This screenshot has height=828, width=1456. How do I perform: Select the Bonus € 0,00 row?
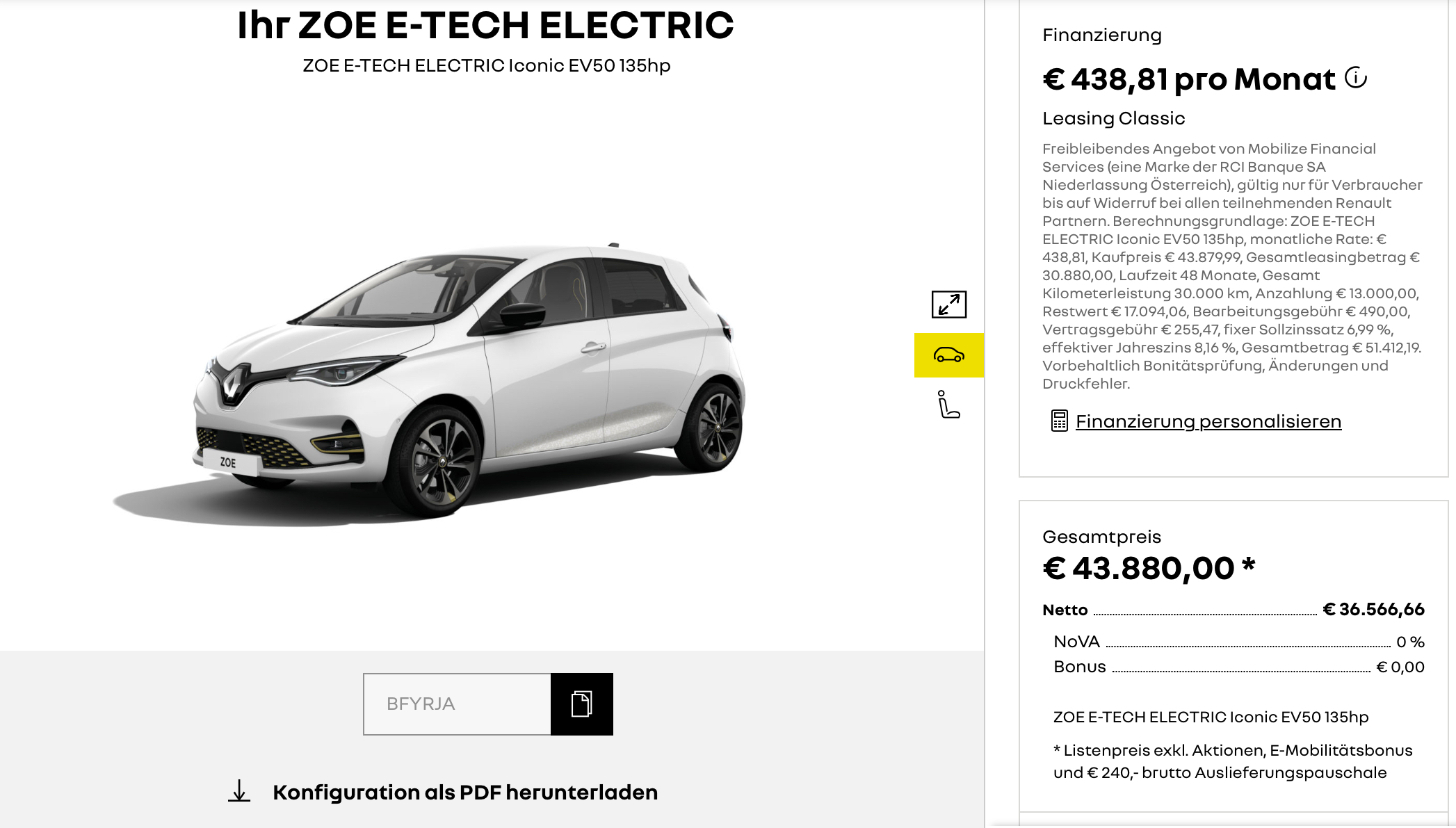pos(1239,667)
